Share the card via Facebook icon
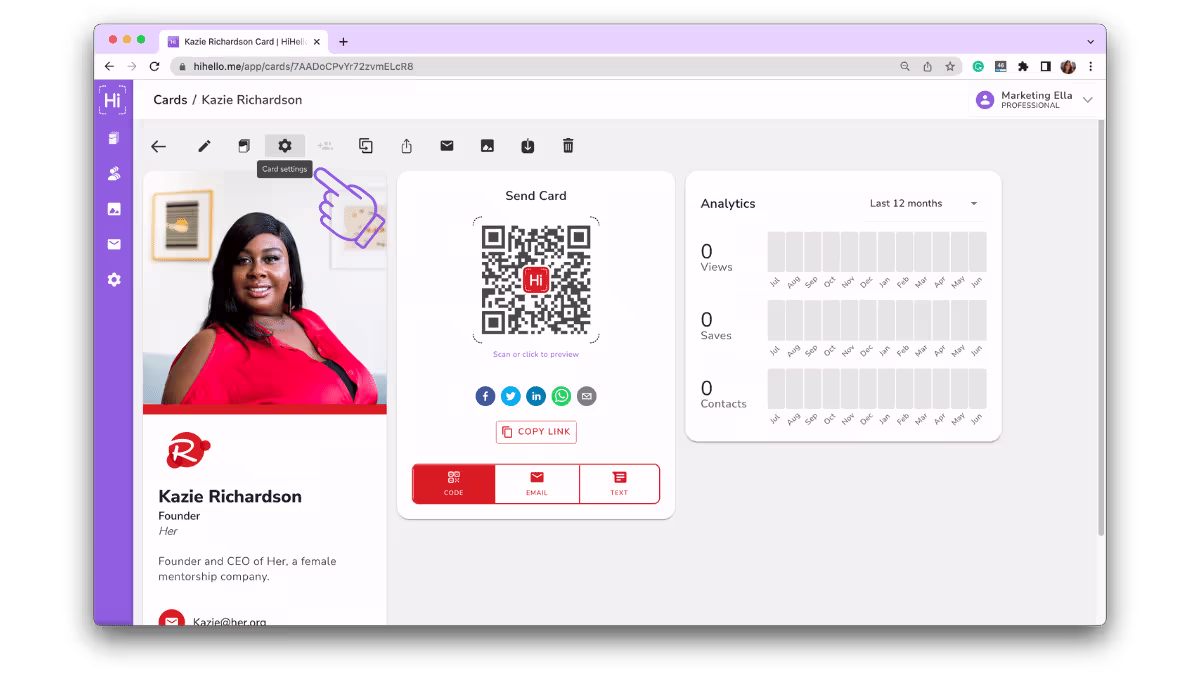The image size is (1200, 677). coord(485,396)
